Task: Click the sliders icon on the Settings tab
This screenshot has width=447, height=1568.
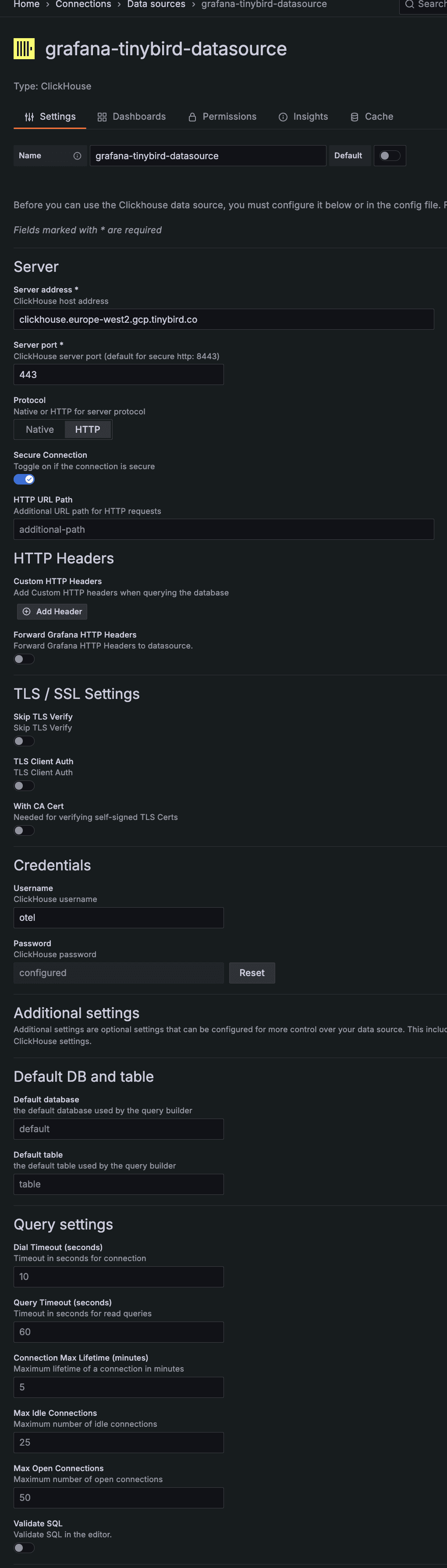Action: (x=29, y=116)
